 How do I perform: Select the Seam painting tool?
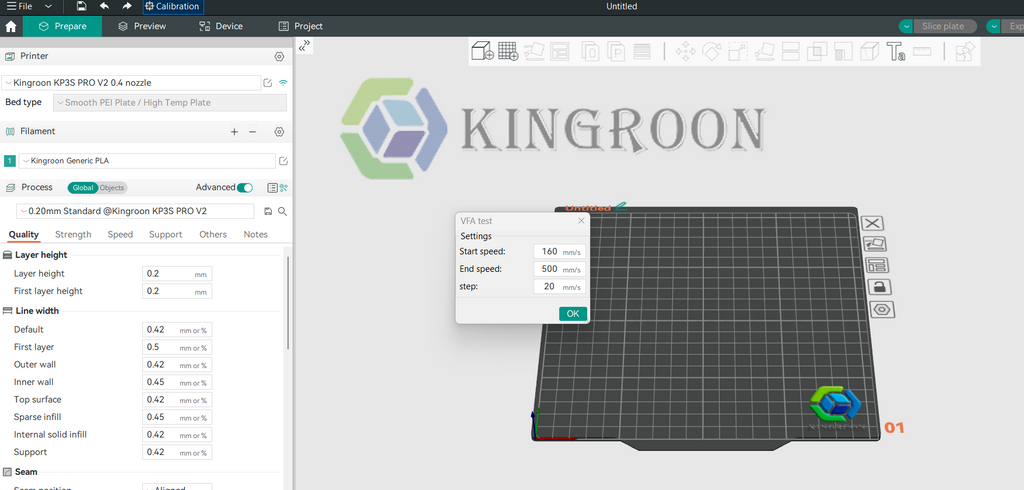pyautogui.click(x=869, y=52)
